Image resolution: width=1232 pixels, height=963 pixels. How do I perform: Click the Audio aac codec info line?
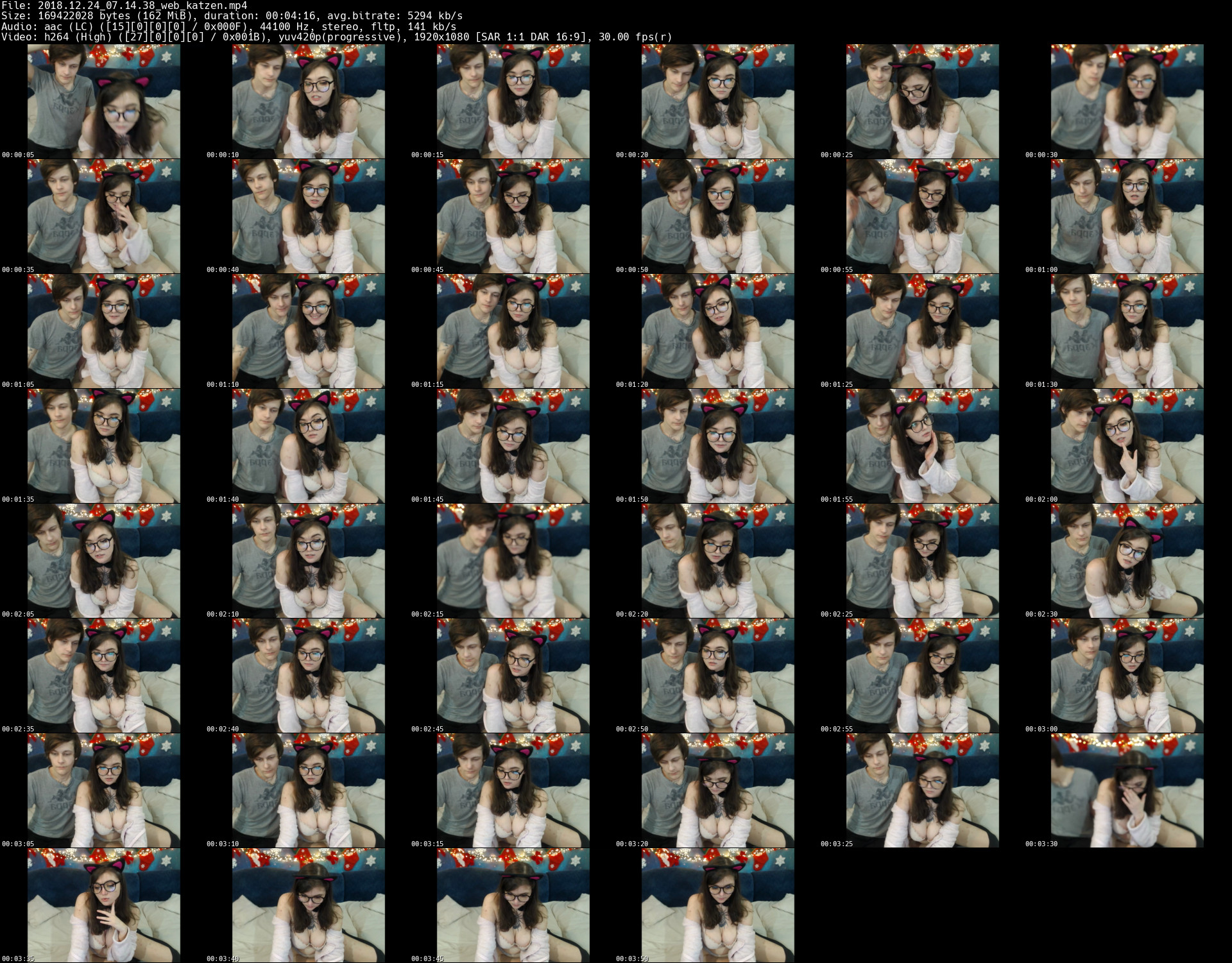229,26
